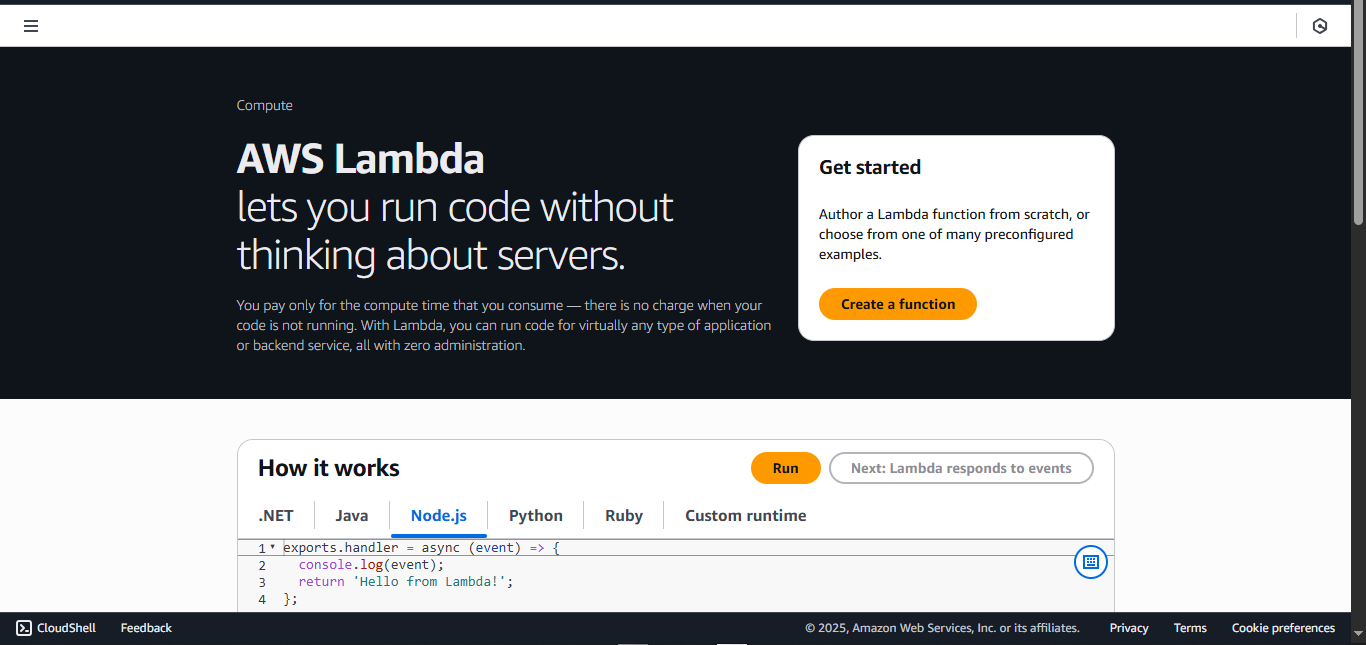1366x645 pixels.
Task: Click the copyright 2025 Amazon Web Services text
Action: [x=942, y=628]
